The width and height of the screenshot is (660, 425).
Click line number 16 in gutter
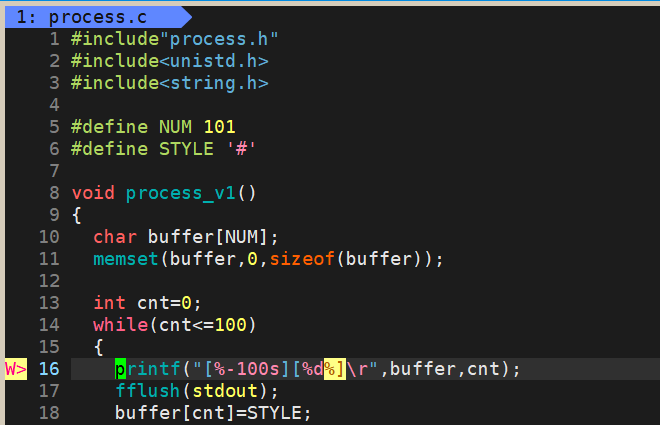(x=49, y=369)
